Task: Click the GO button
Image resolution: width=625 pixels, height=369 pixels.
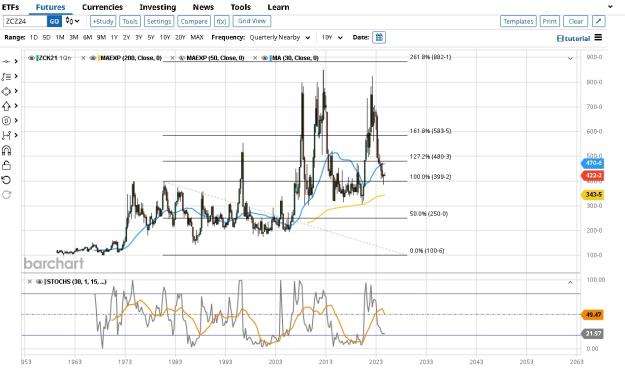Action: click(54, 21)
